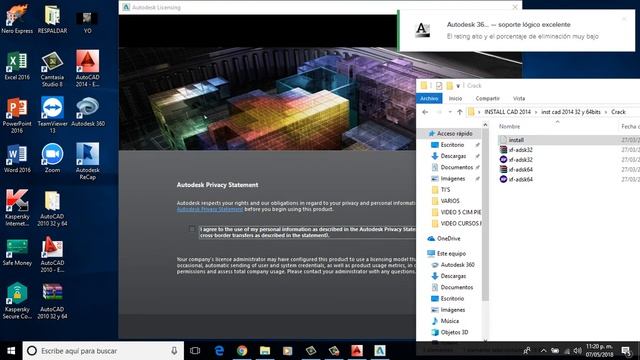Image resolution: width=640 pixels, height=360 pixels.
Task: Select Acceso rápido in the navigation pane
Action: coord(451,133)
